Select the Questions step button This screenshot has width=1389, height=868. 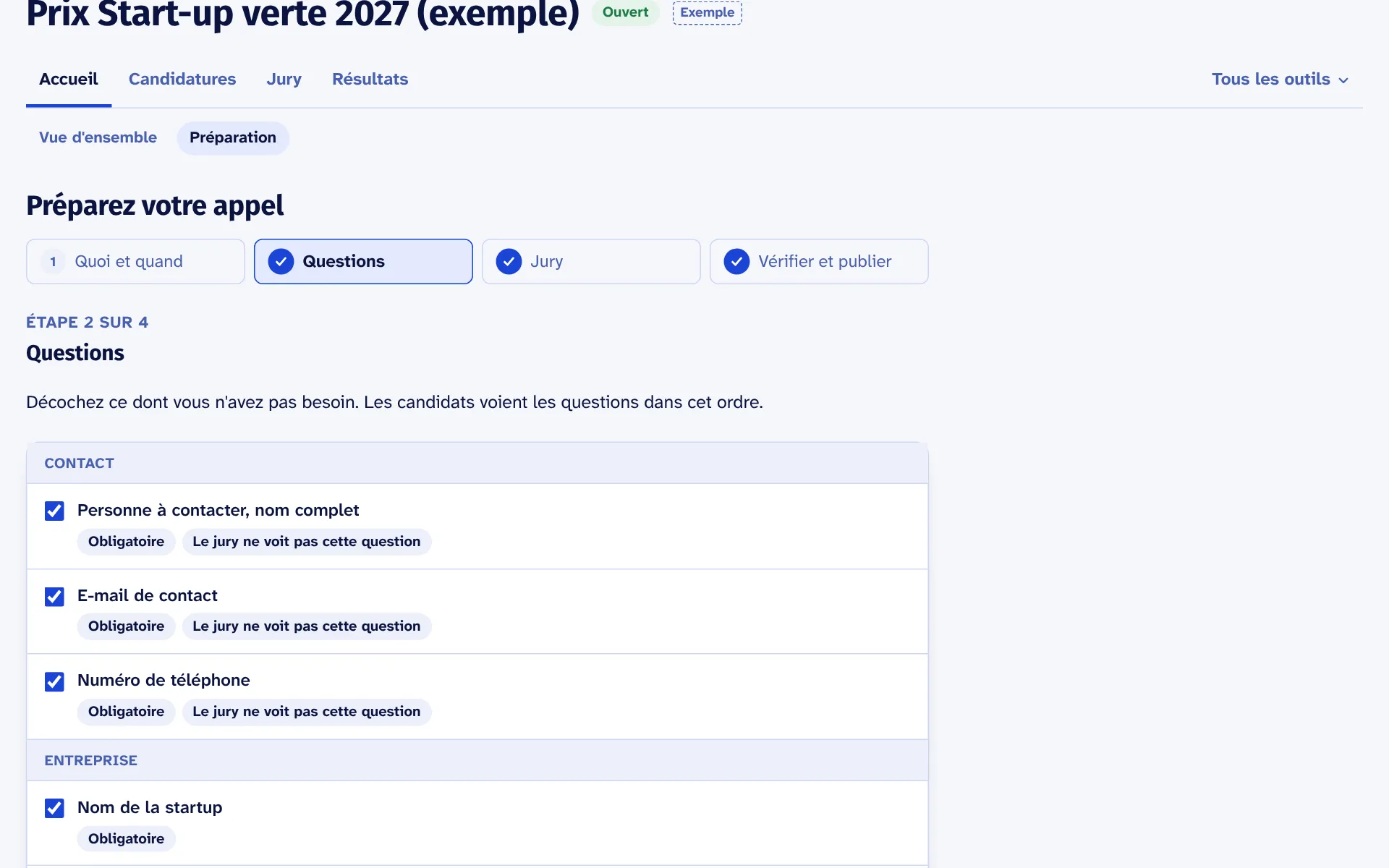point(363,261)
